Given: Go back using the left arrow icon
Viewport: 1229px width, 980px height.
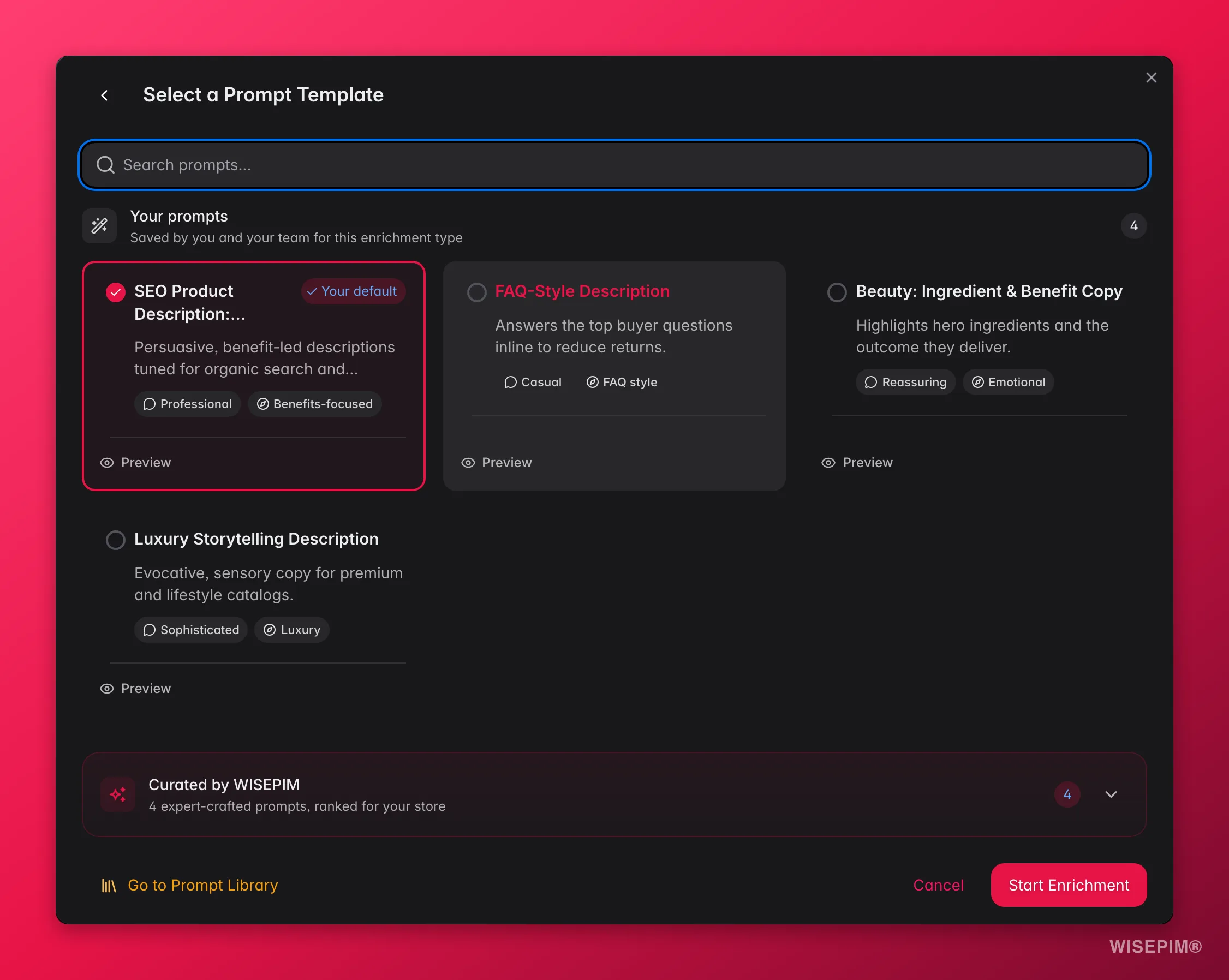Looking at the screenshot, I should point(104,95).
